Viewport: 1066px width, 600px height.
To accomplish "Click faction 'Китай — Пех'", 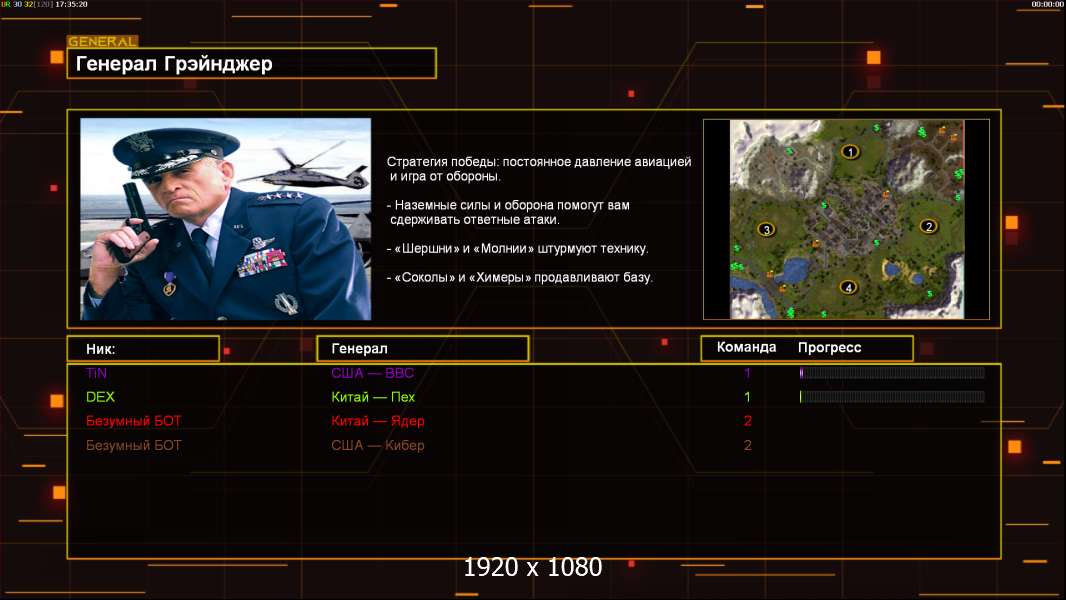I will coord(373,397).
